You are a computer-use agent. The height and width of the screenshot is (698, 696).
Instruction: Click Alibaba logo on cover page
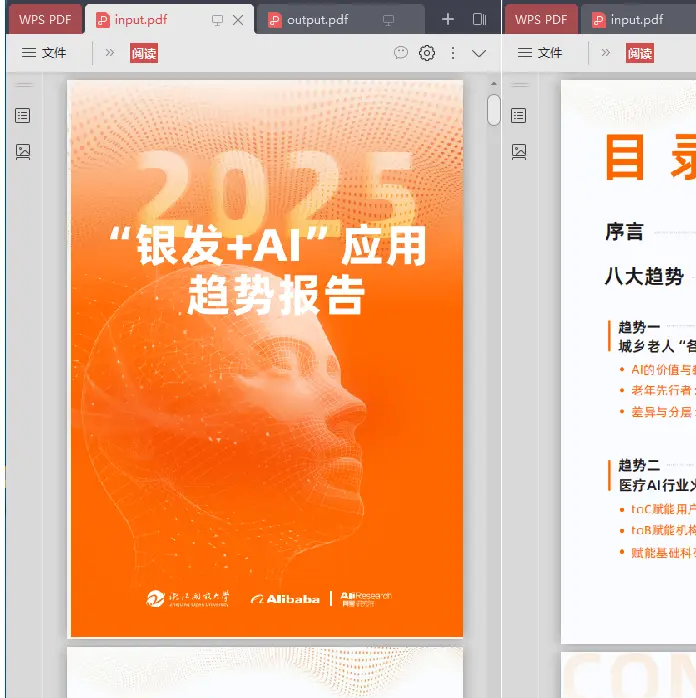[285, 599]
